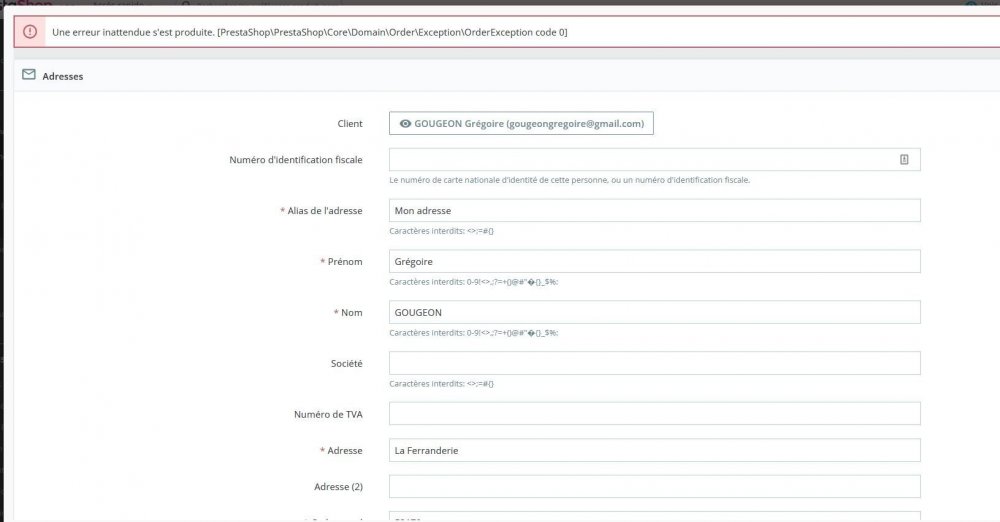Click the Adresses envelope icon
The image size is (1000, 522).
pos(29,75)
